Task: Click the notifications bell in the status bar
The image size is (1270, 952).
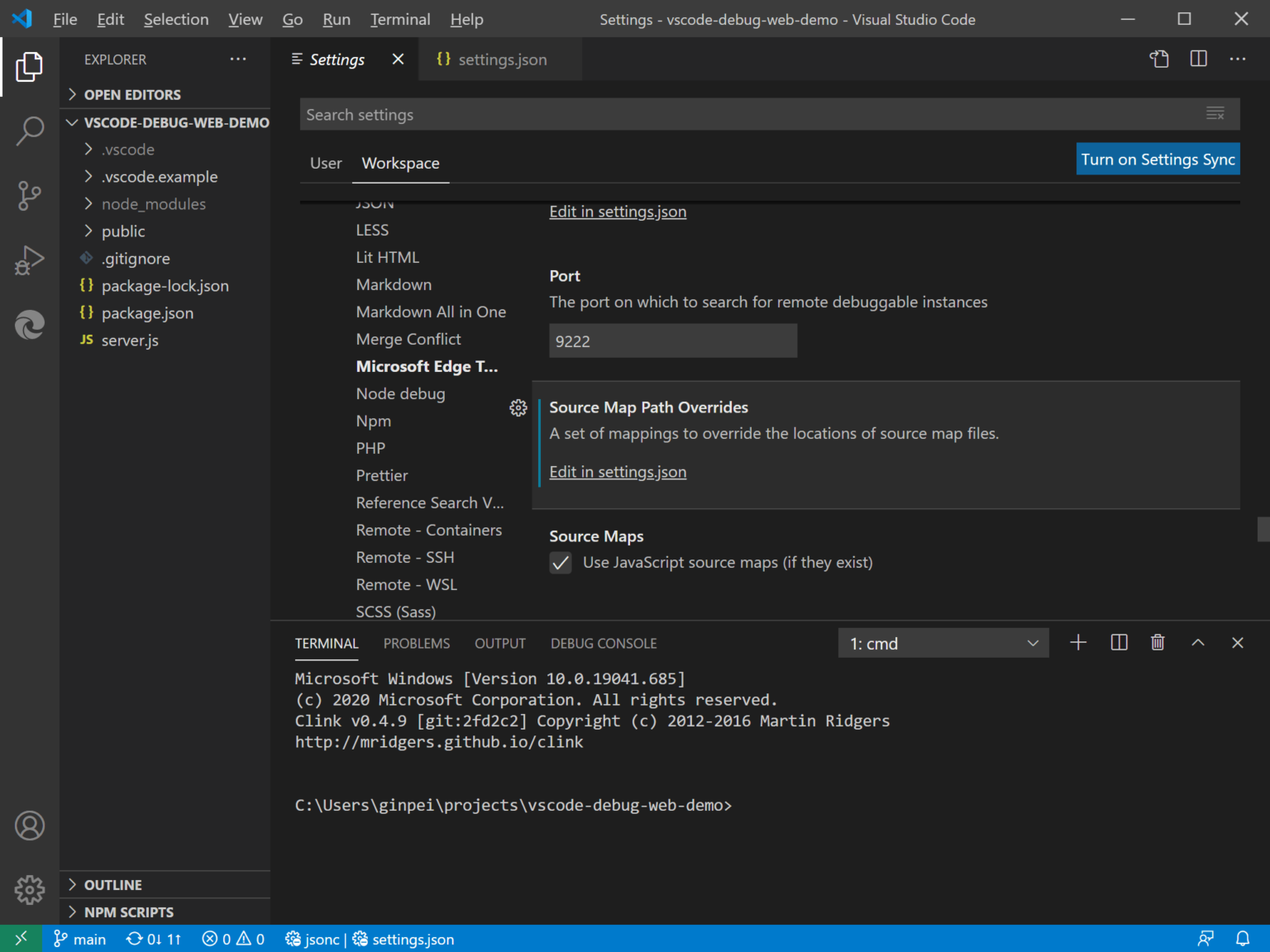Action: pos(1244,939)
